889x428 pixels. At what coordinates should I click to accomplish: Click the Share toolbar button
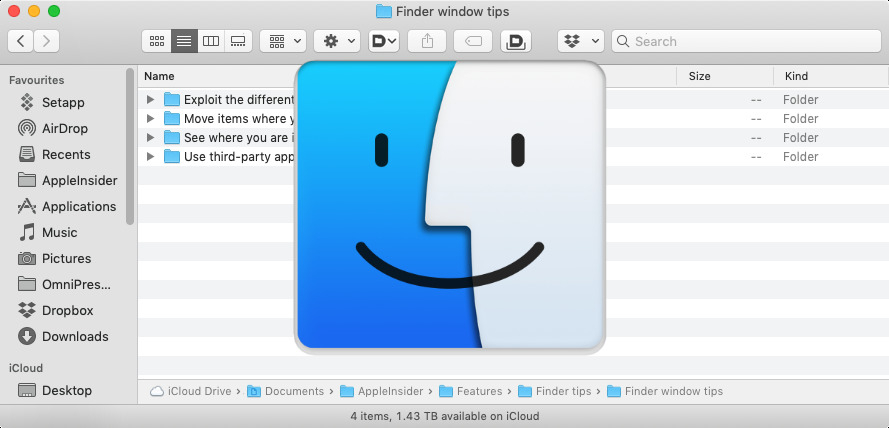tap(428, 41)
